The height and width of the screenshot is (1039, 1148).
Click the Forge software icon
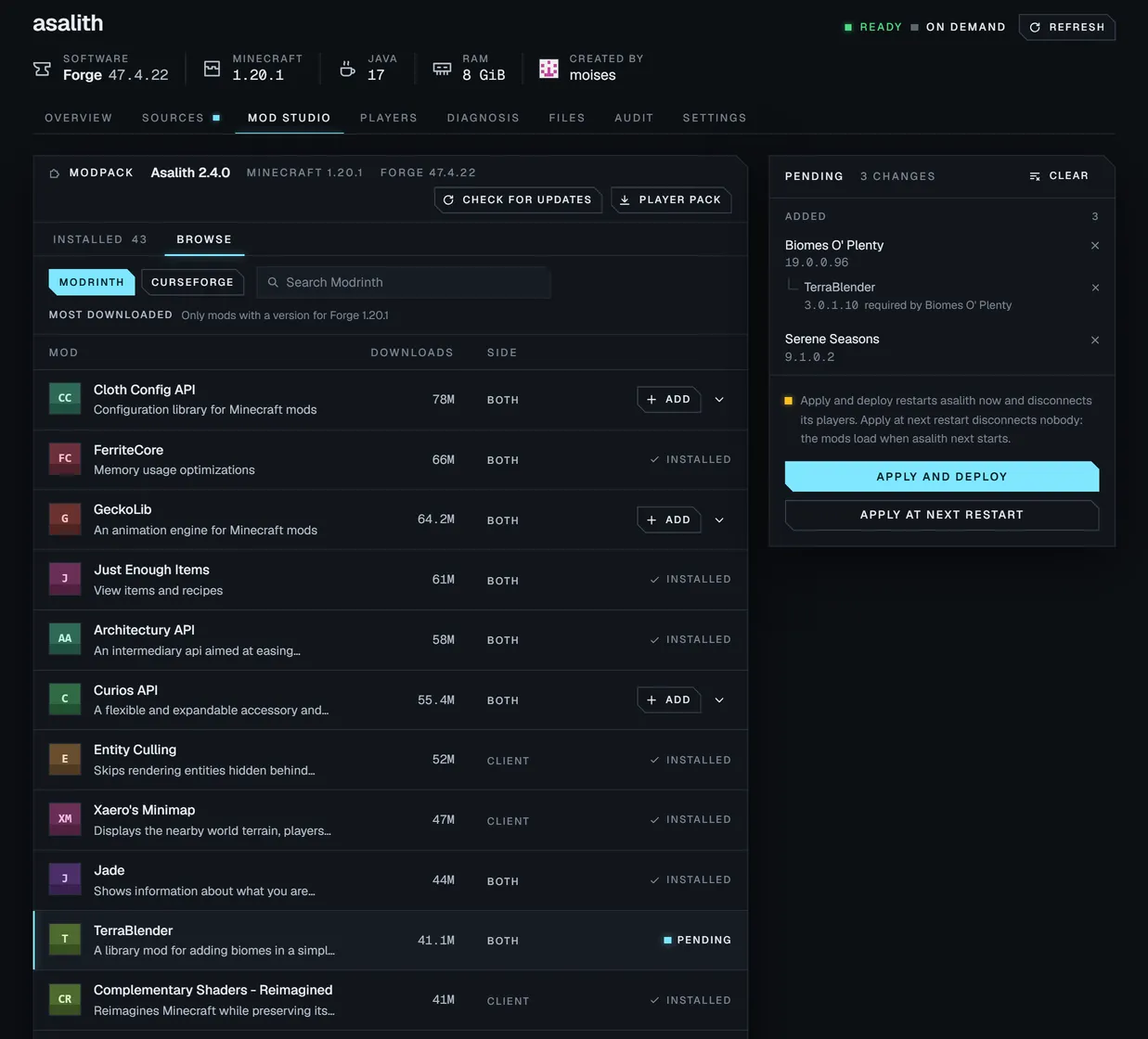42,69
